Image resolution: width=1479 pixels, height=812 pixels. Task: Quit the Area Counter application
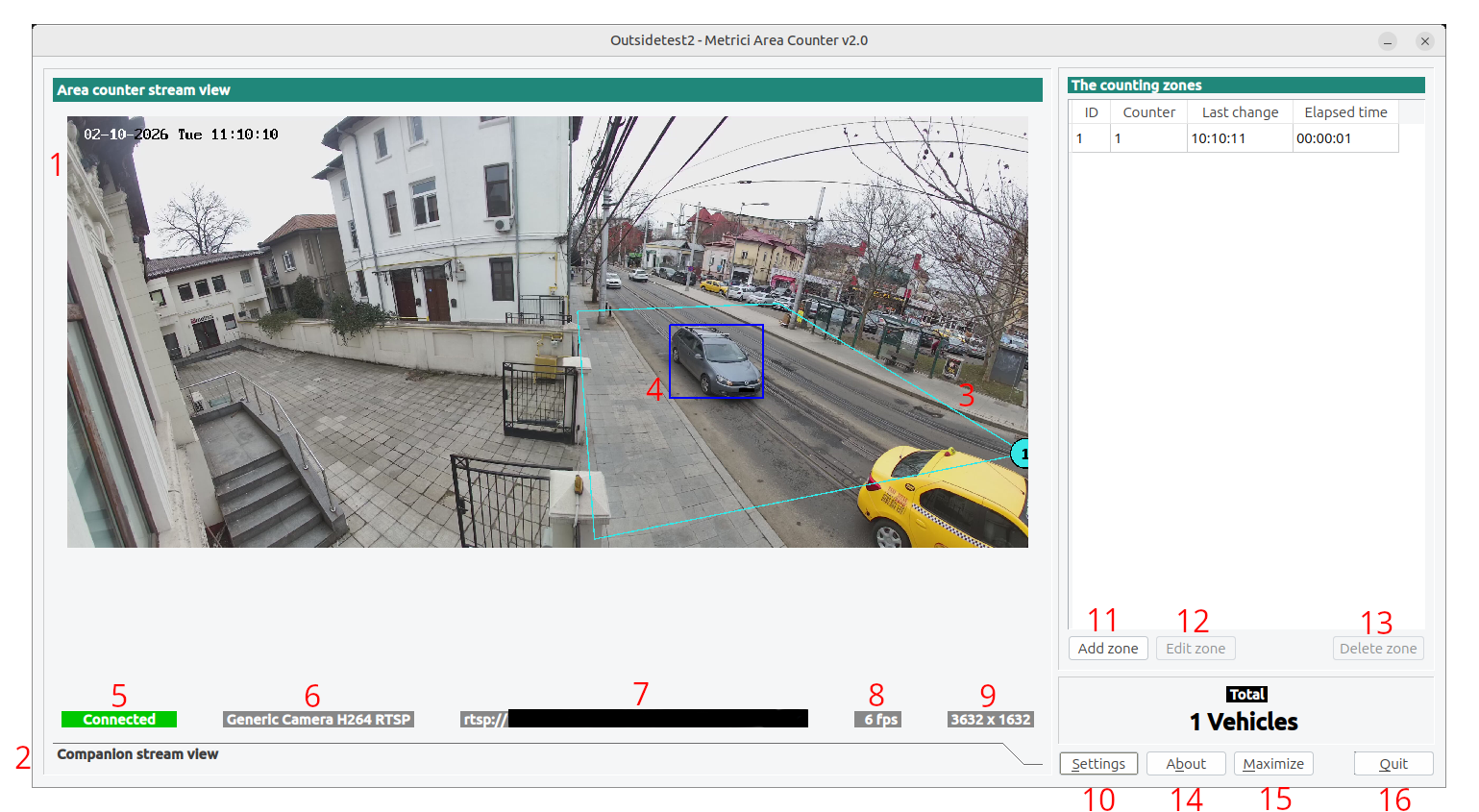point(1393,764)
